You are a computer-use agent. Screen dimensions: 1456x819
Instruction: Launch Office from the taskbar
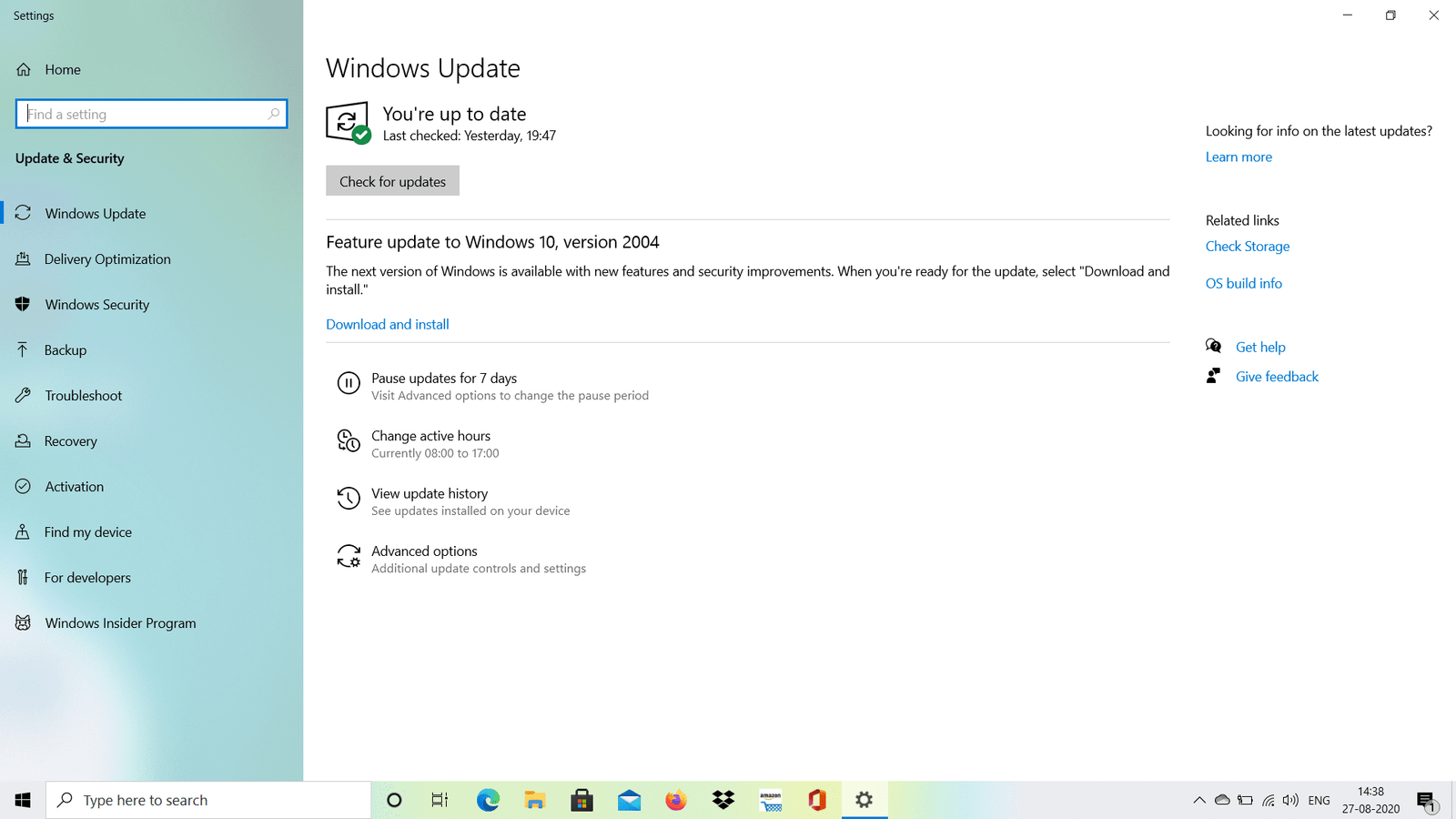coord(817,800)
